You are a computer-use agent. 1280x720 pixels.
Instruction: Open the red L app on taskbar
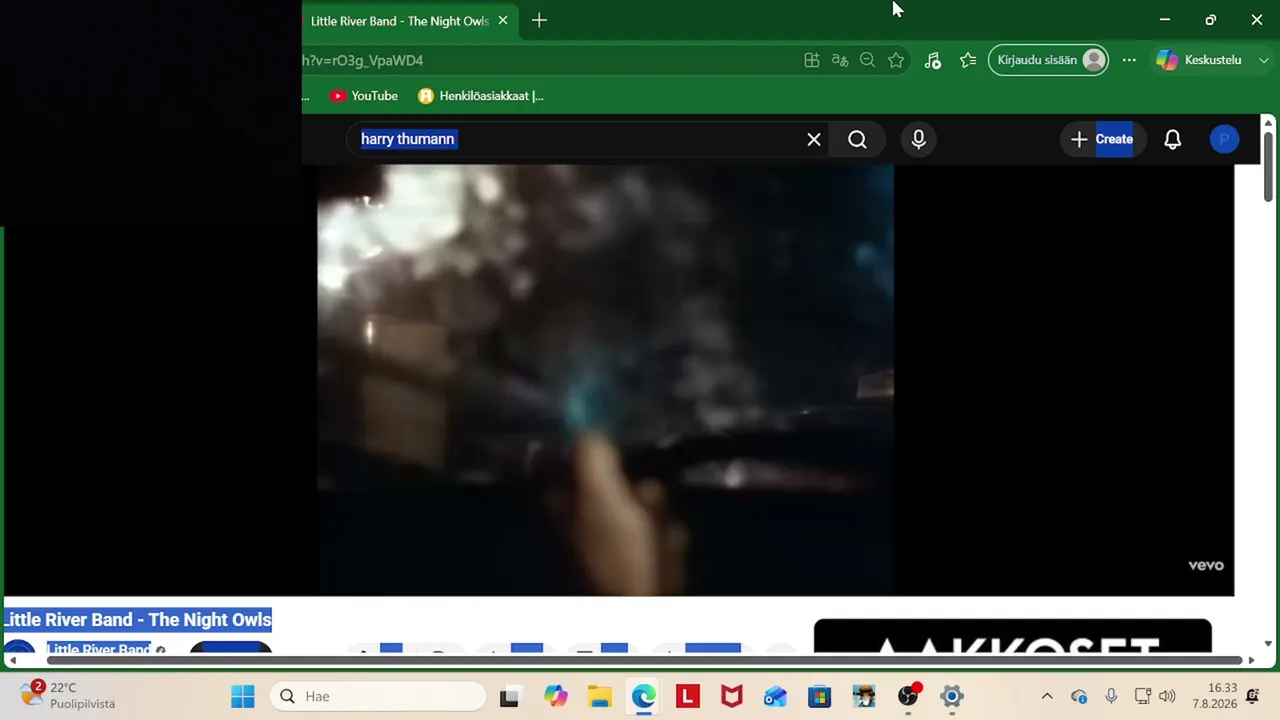pos(688,696)
